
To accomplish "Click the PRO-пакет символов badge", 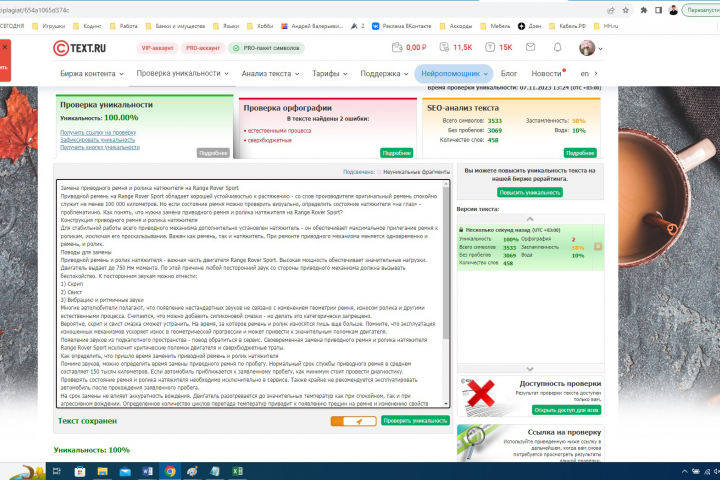I will 266,48.
